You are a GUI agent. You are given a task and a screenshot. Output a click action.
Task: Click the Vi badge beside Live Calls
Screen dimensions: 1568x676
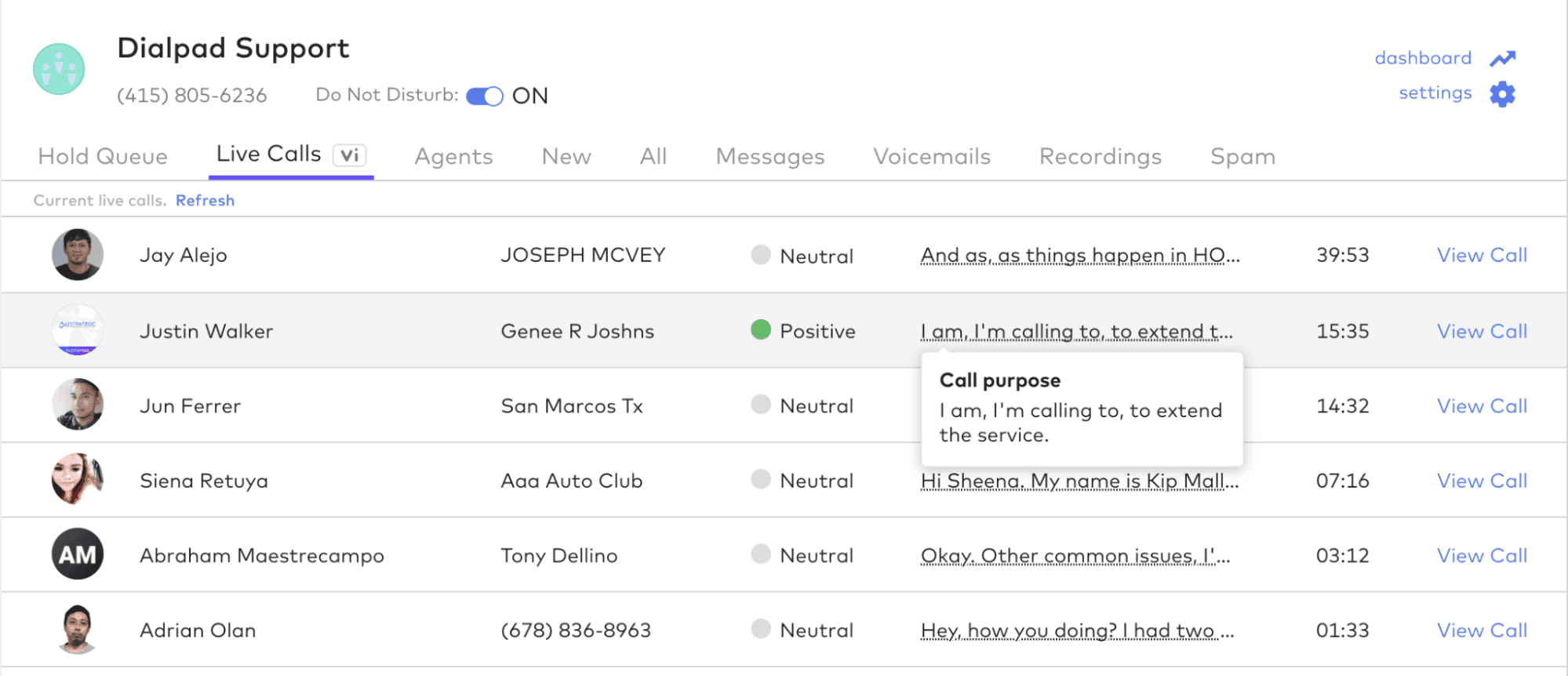click(350, 155)
